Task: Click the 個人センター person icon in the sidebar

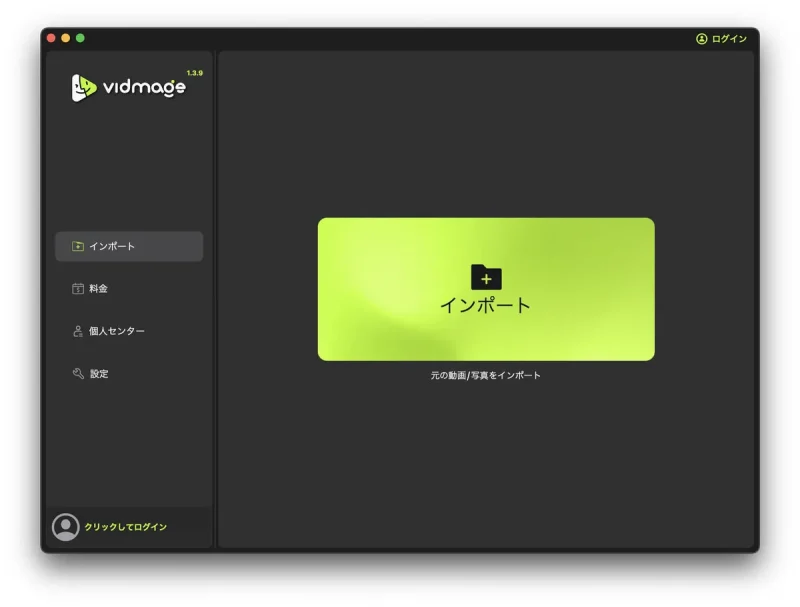Action: coord(77,331)
